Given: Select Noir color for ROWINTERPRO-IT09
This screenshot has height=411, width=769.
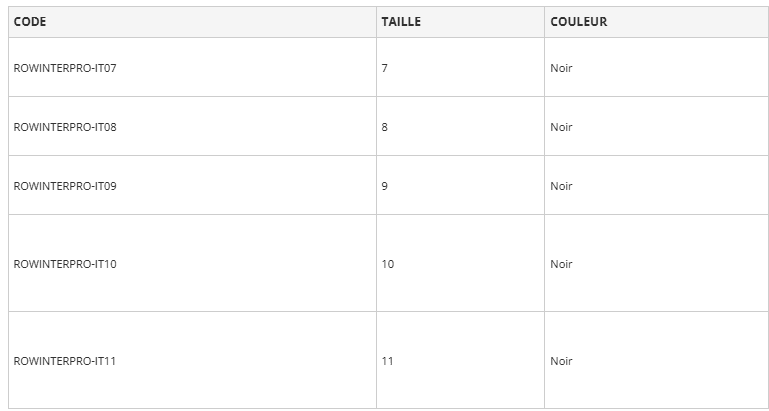Looking at the screenshot, I should (561, 186).
